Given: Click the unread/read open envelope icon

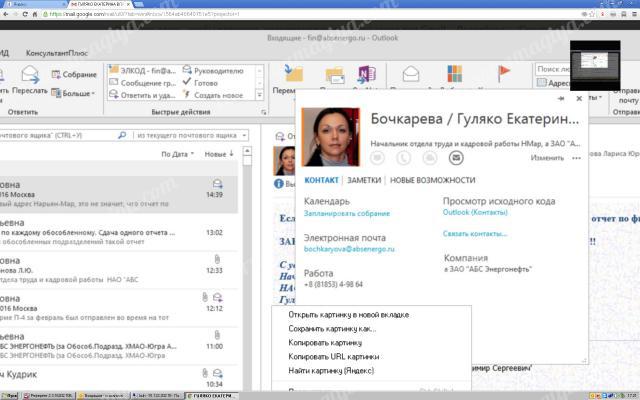Looking at the screenshot, I should [411, 74].
